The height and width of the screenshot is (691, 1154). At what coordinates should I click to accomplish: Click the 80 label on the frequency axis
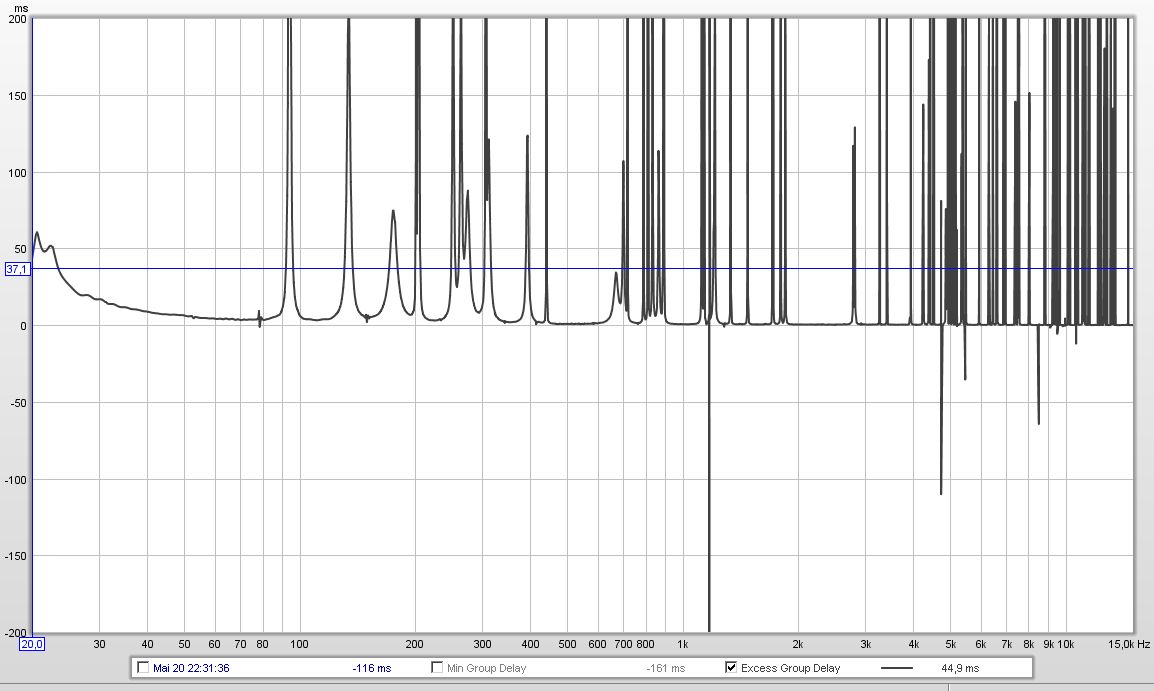click(x=262, y=644)
